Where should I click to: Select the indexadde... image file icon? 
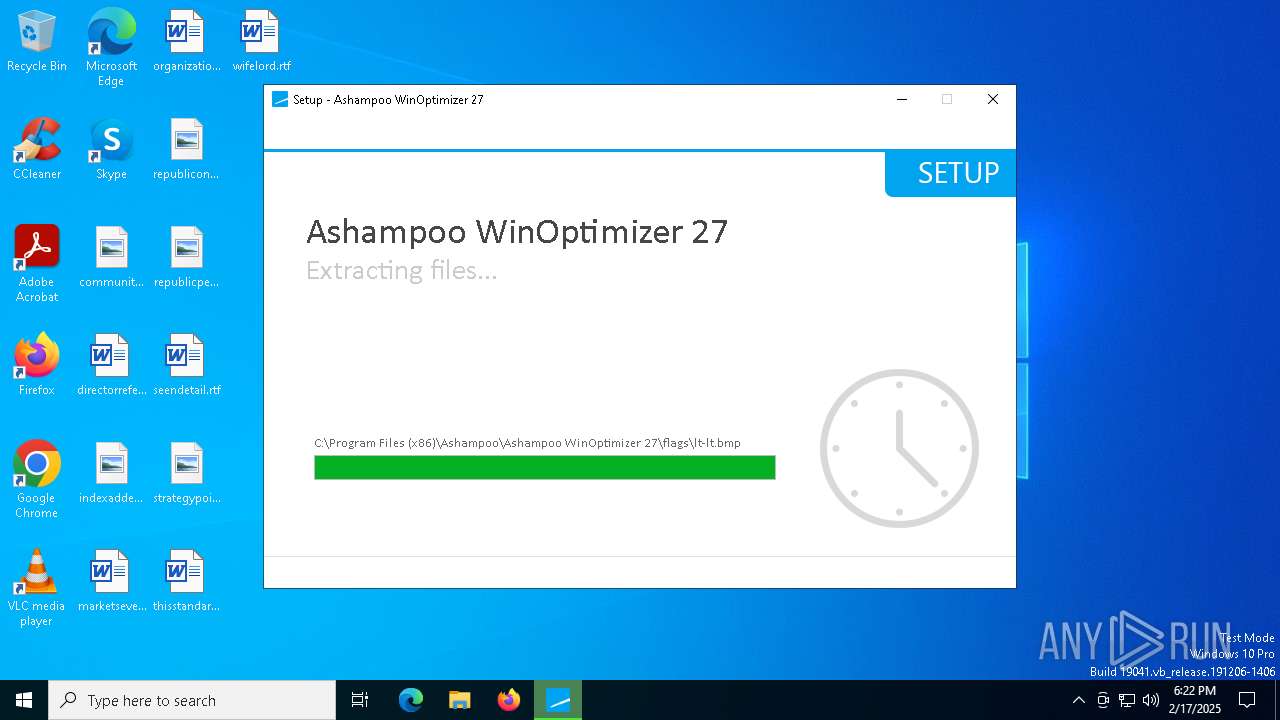click(x=111, y=473)
